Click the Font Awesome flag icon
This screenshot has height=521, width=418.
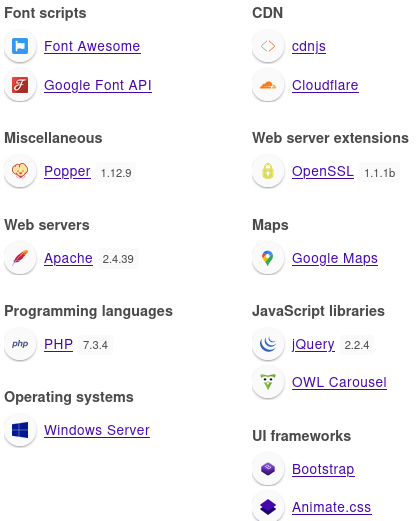[x=20, y=46]
